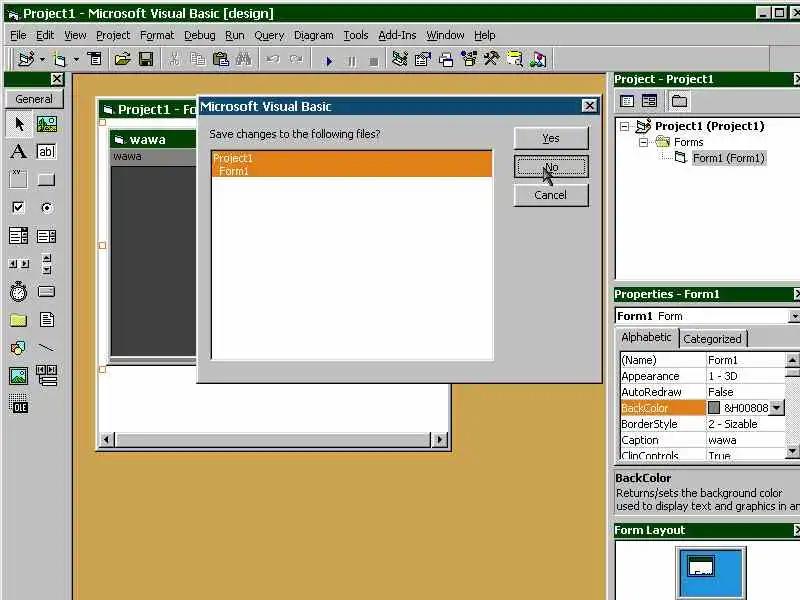Click the Add Form toolbar icon

(60, 60)
